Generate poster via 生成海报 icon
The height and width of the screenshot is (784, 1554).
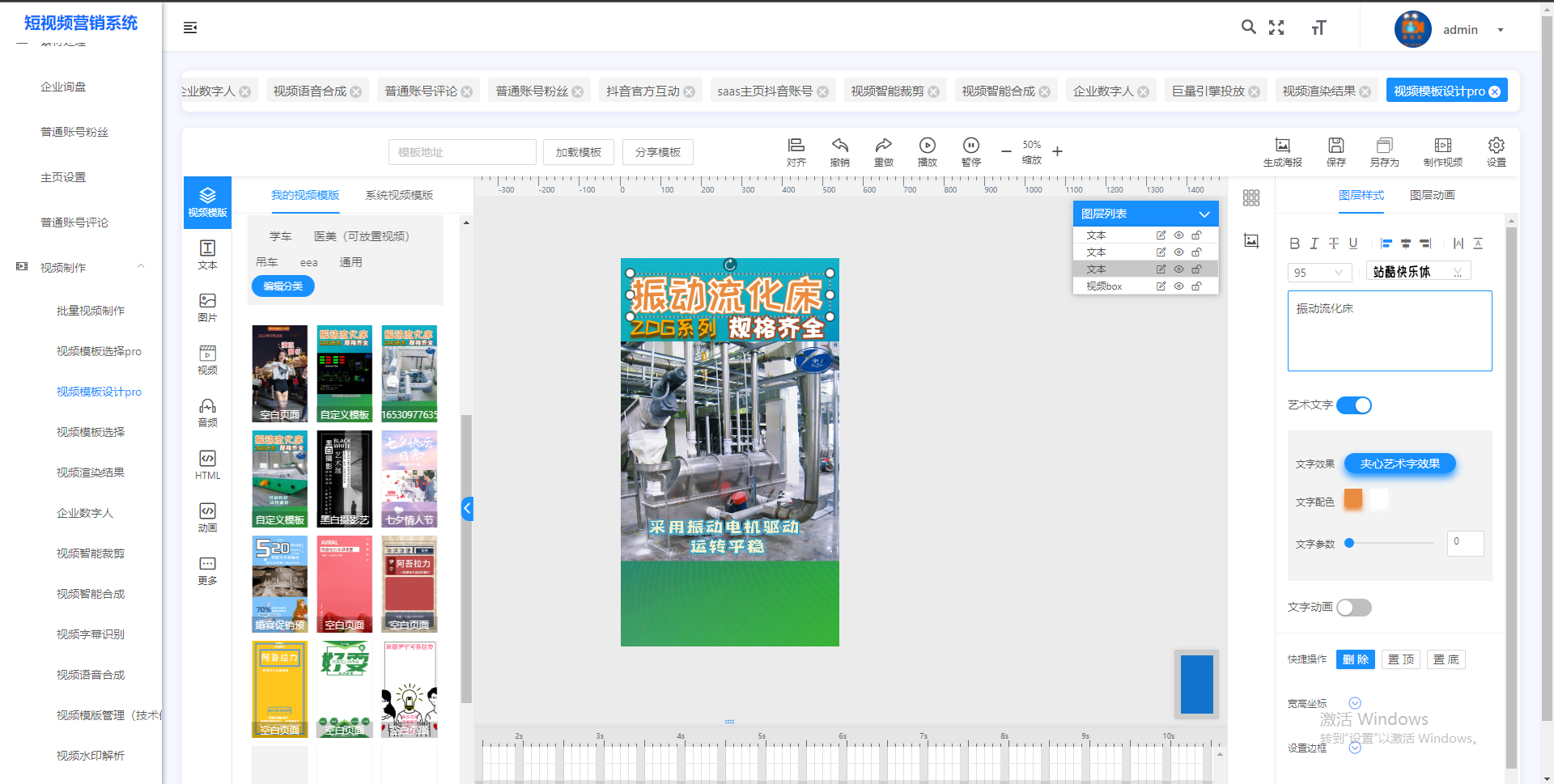(1282, 151)
